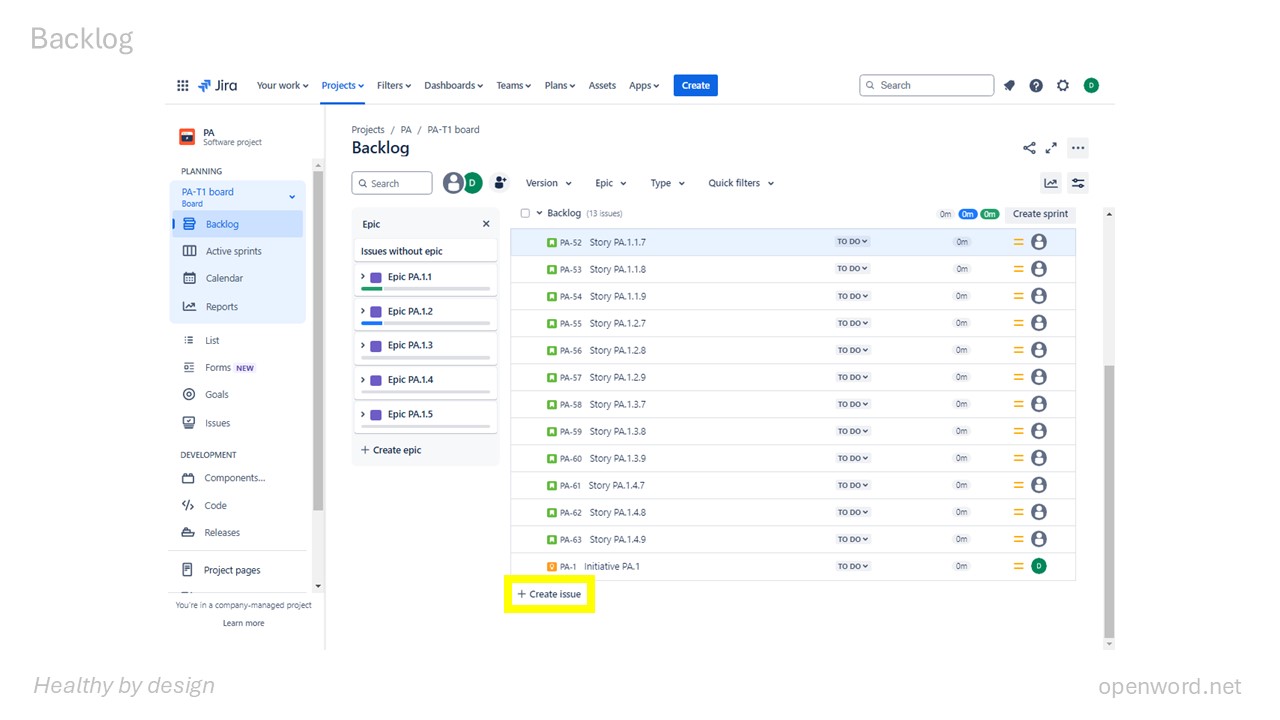Open Reports in the sidebar

pyautogui.click(x=237, y=307)
